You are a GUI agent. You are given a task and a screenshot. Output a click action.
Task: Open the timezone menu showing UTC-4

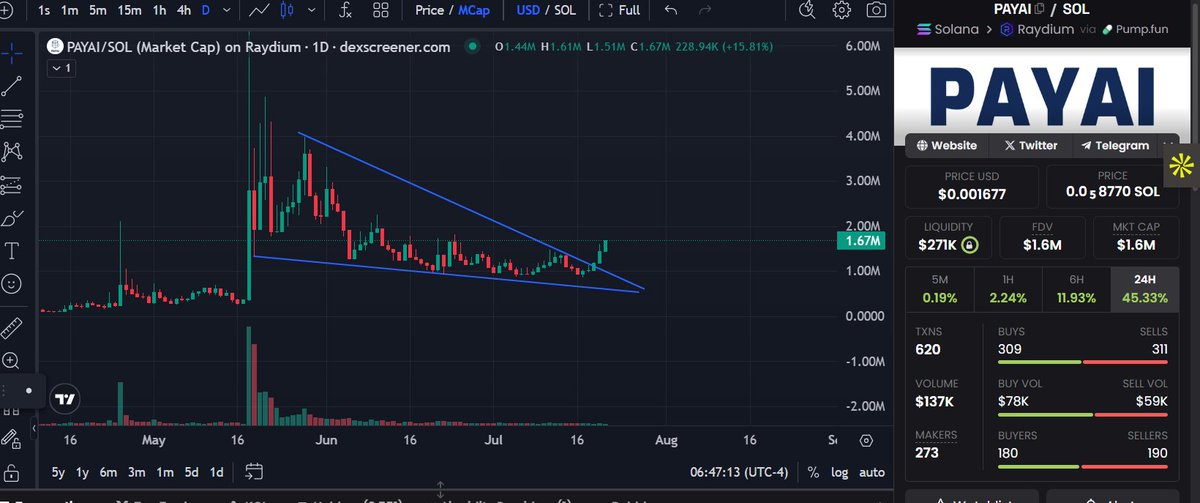click(740, 472)
